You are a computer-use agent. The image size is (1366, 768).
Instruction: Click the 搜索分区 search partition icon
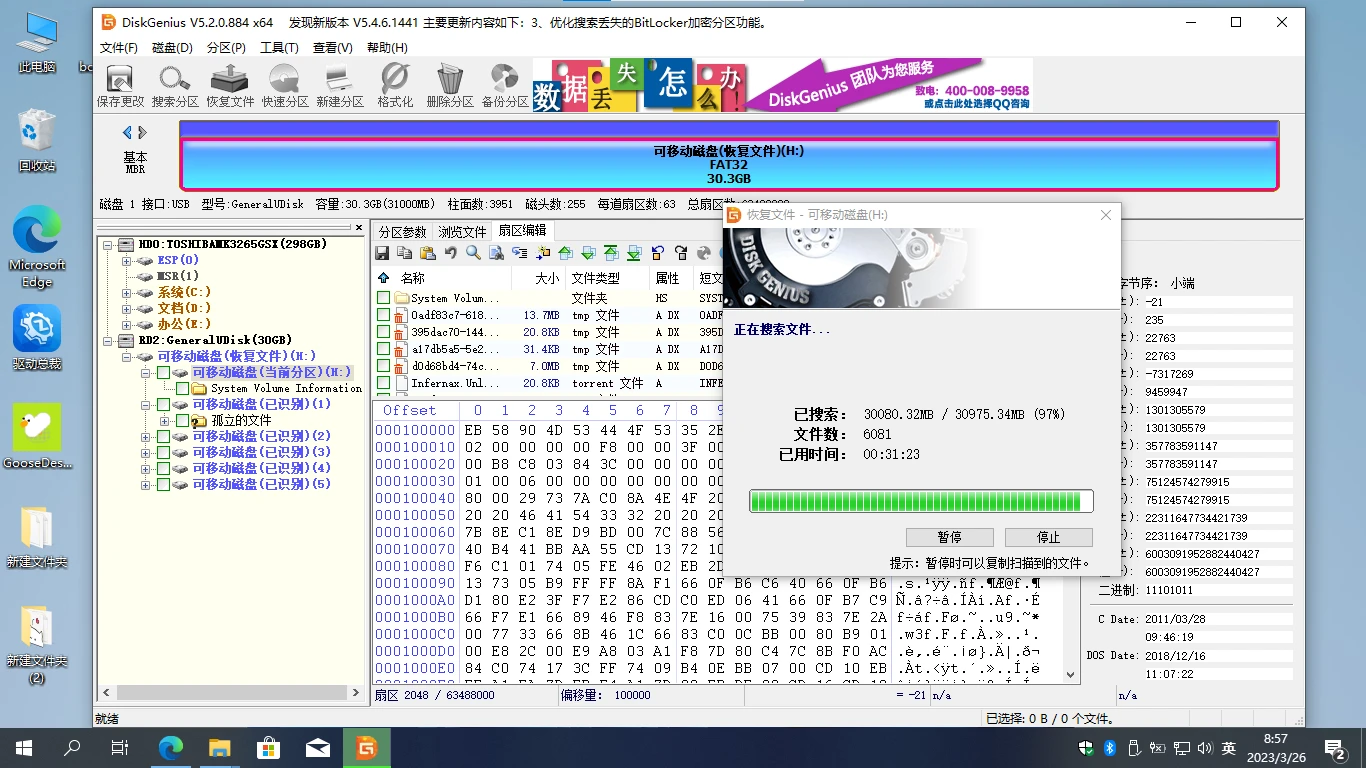coord(175,86)
